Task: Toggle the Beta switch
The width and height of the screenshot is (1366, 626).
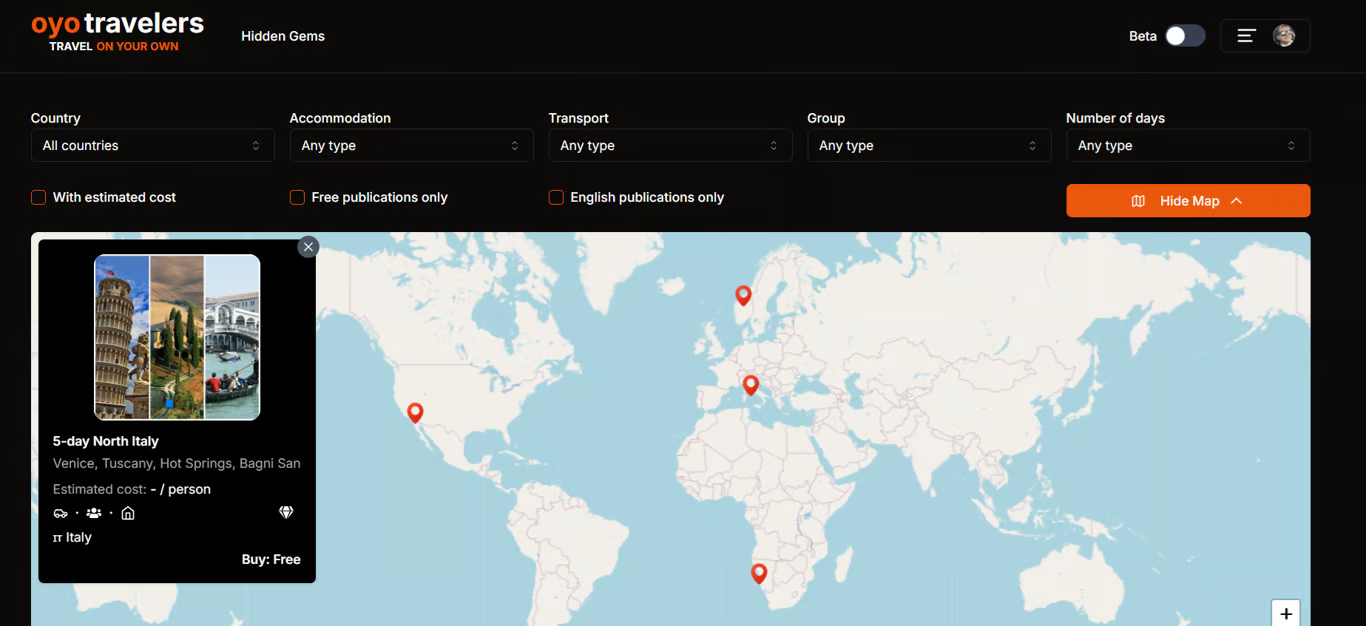Action: (x=1184, y=36)
